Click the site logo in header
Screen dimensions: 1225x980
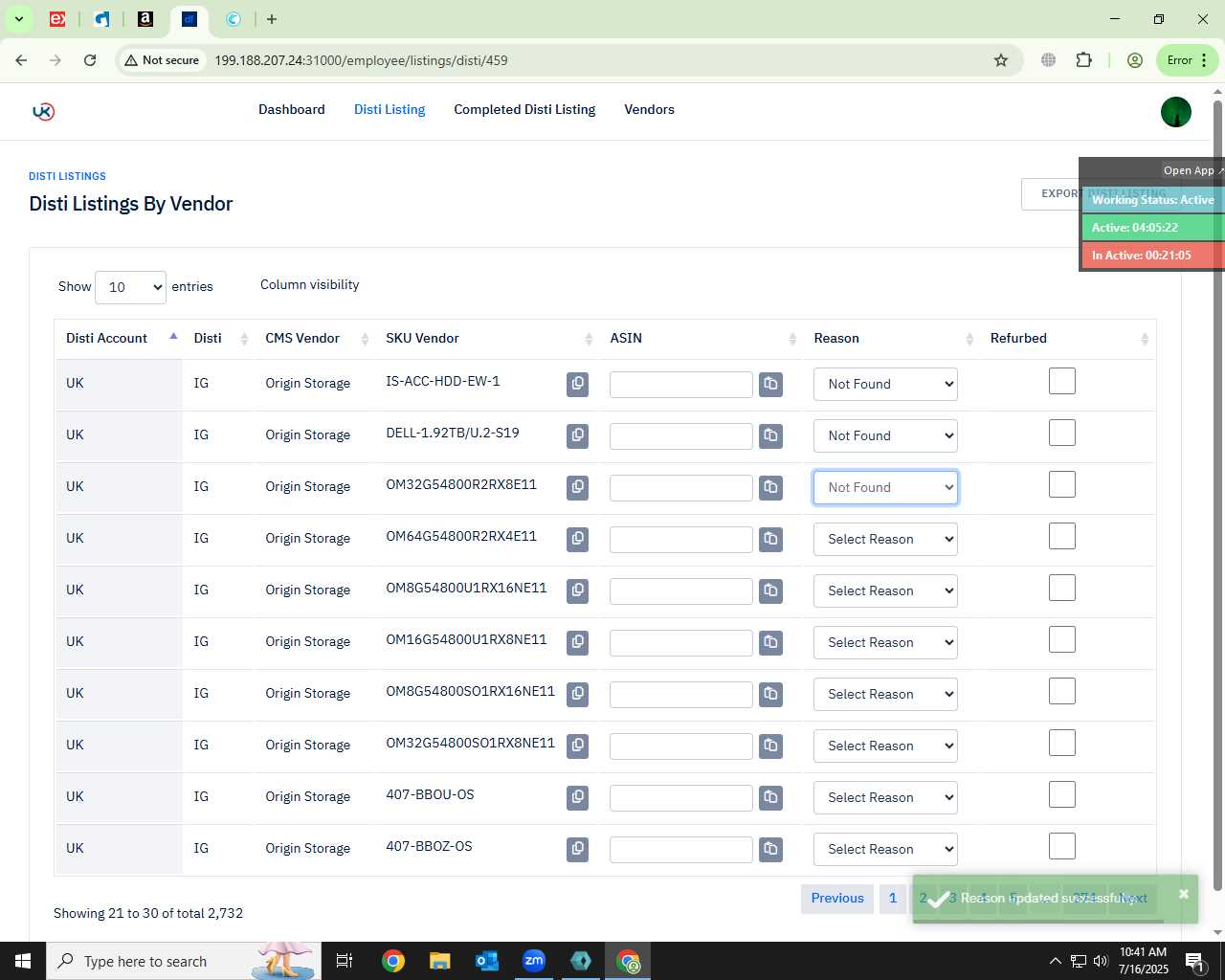click(x=43, y=111)
